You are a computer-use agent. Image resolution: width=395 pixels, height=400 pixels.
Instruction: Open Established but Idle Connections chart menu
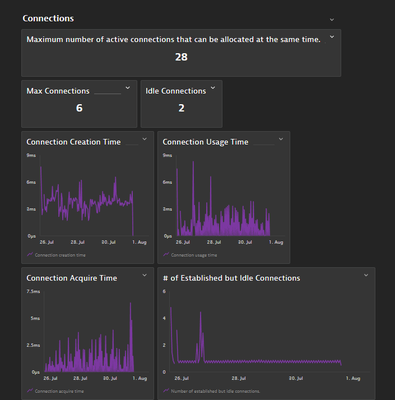pos(366,275)
